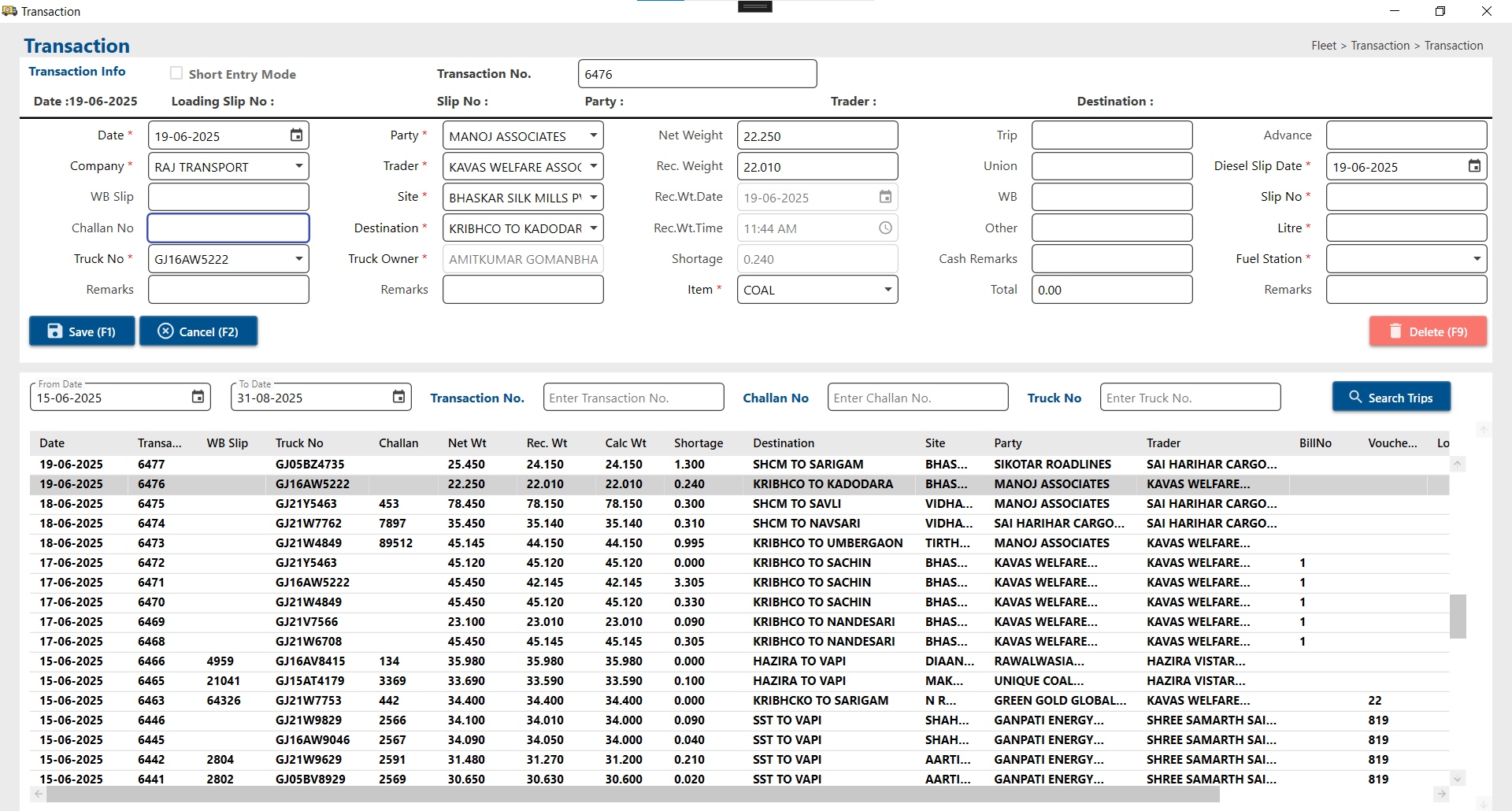Open the Destination dropdown
Viewport: 1512px width, 811px height.
[x=593, y=228]
